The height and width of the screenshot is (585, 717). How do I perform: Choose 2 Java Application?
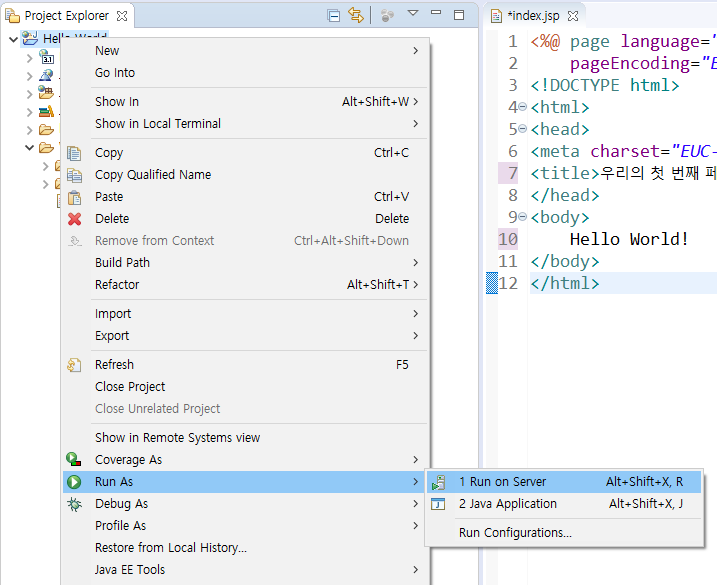tap(564, 504)
